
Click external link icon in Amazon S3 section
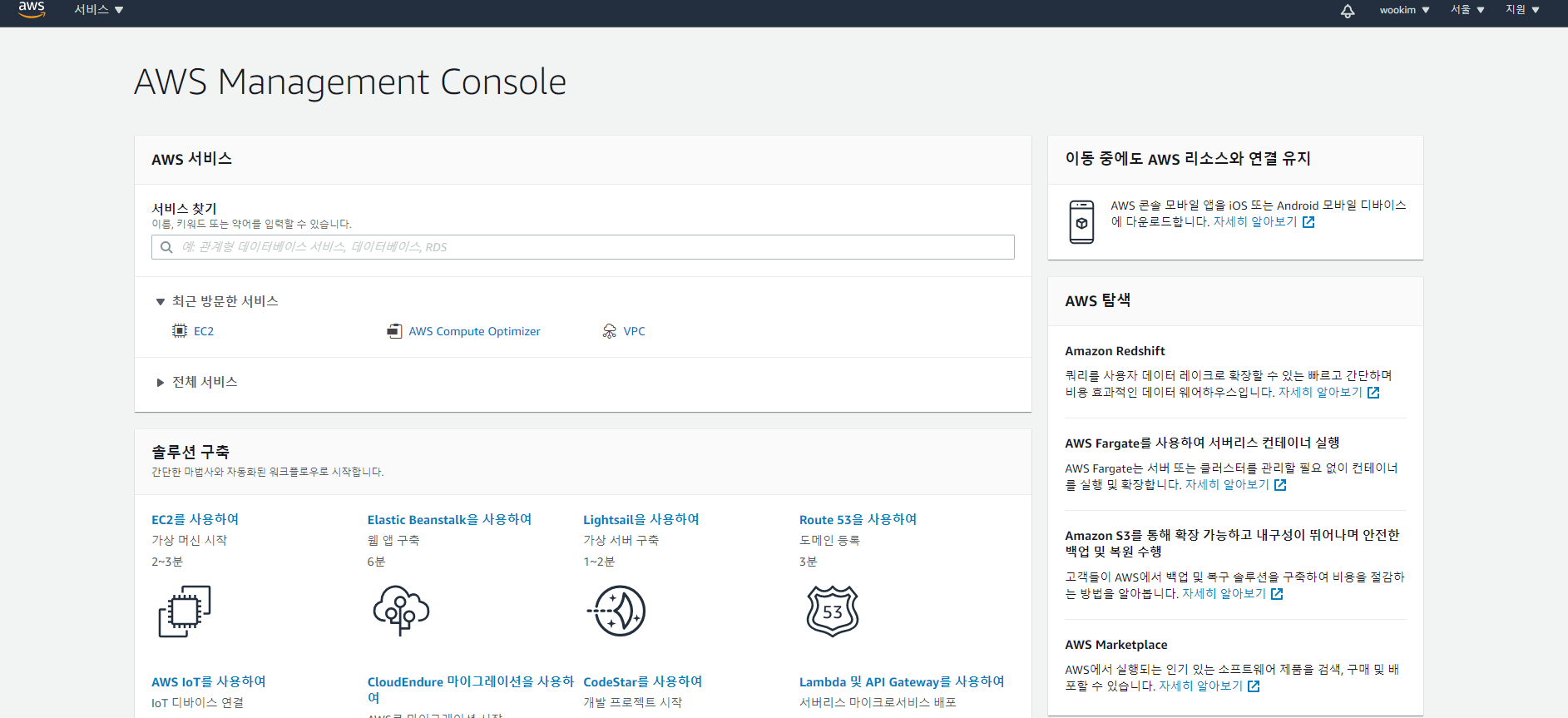(x=1277, y=594)
